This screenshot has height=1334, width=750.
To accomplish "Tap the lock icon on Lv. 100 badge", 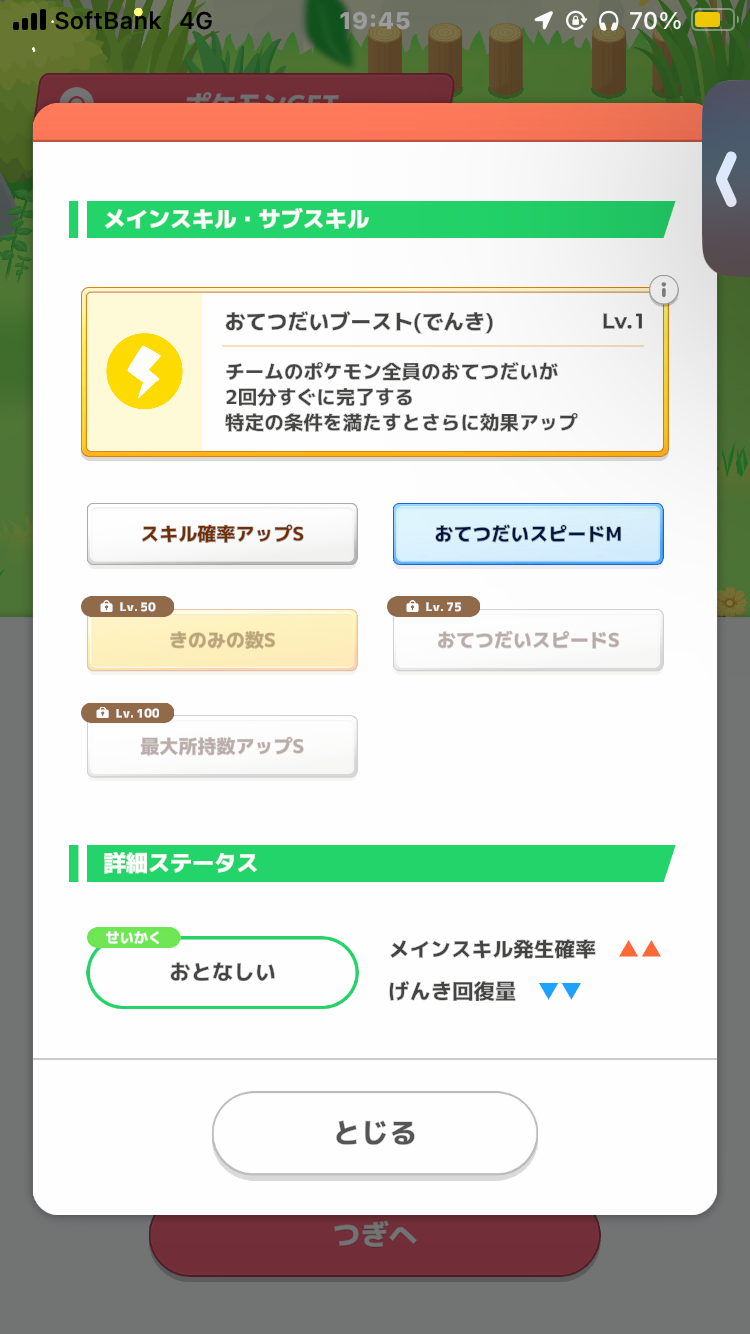I will pos(102,713).
